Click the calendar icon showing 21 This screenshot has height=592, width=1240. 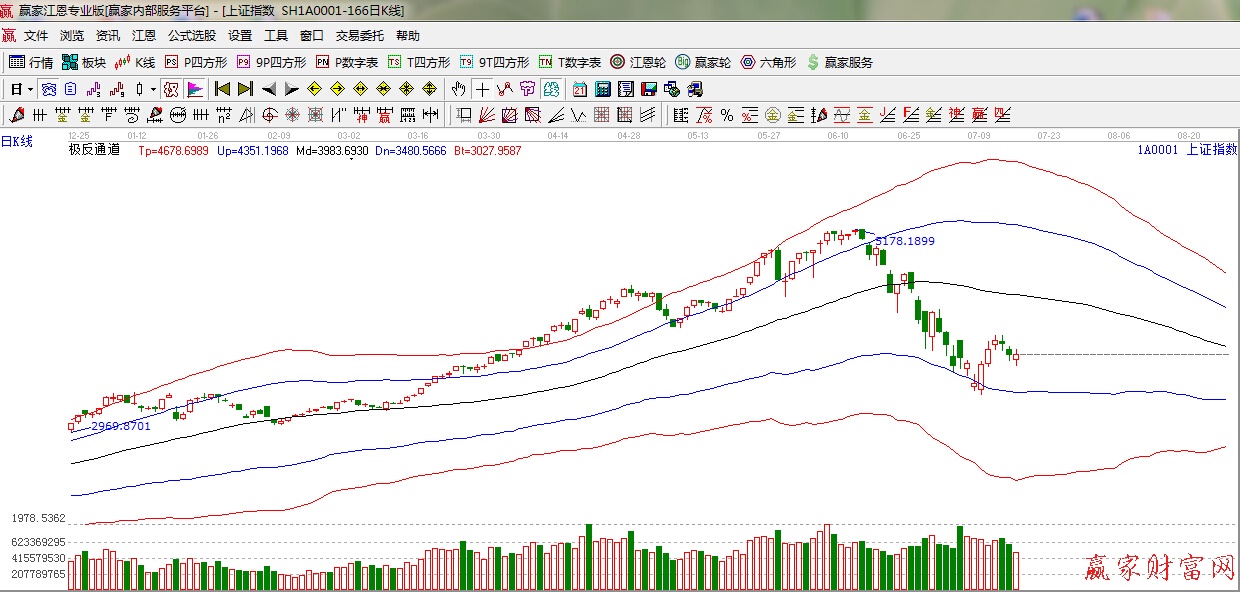click(579, 89)
